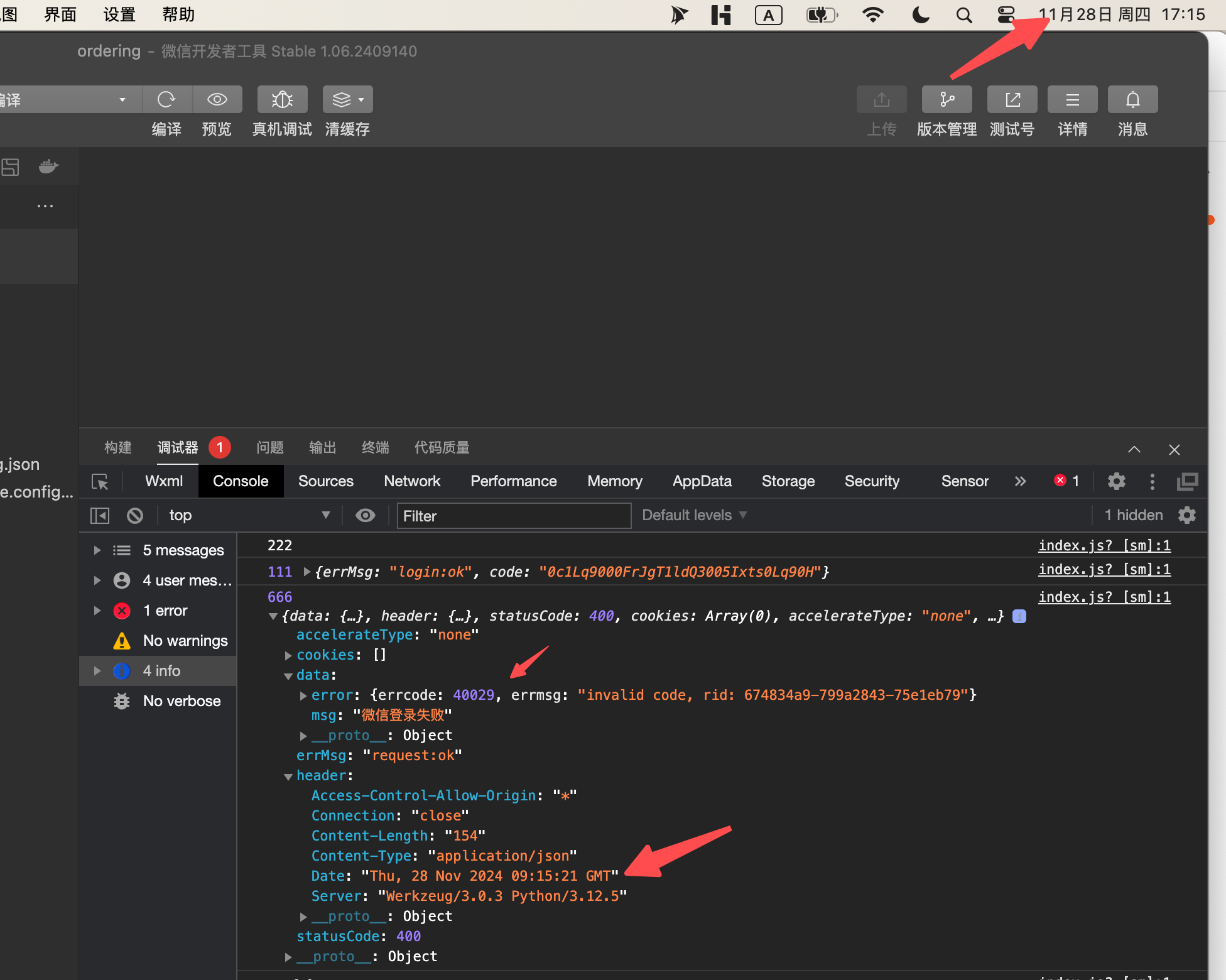The height and width of the screenshot is (980, 1226).
Task: Switch to the Network tab
Action: 412,481
